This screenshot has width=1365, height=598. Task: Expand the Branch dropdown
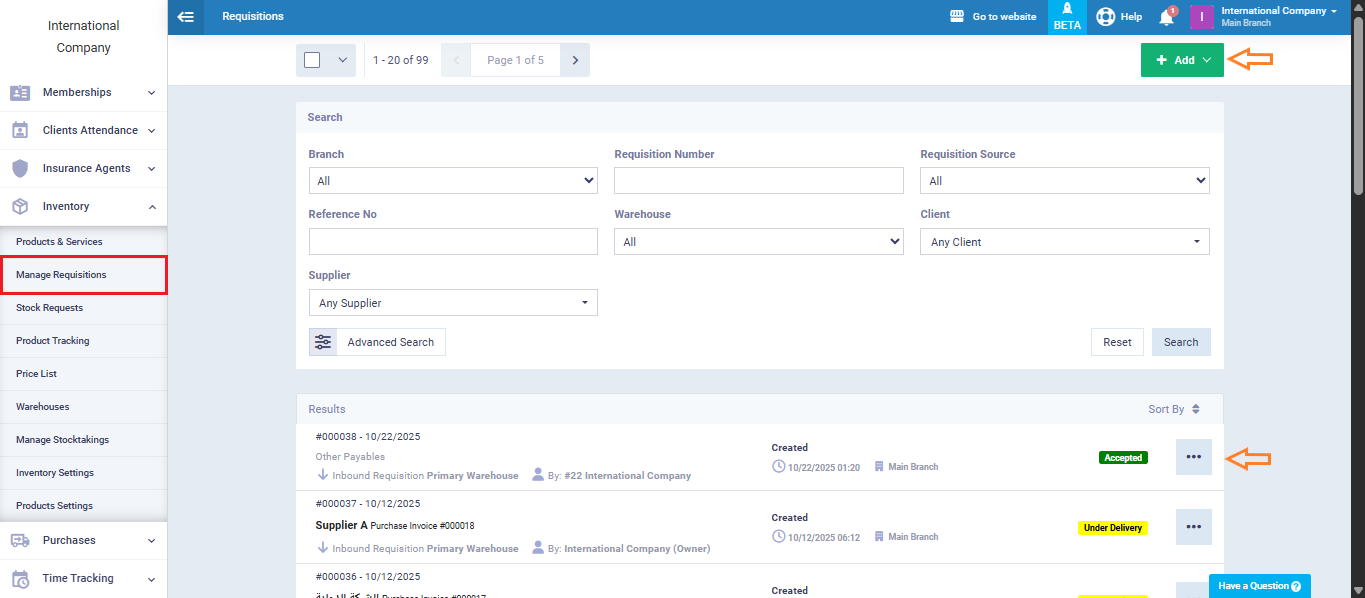[x=453, y=181]
